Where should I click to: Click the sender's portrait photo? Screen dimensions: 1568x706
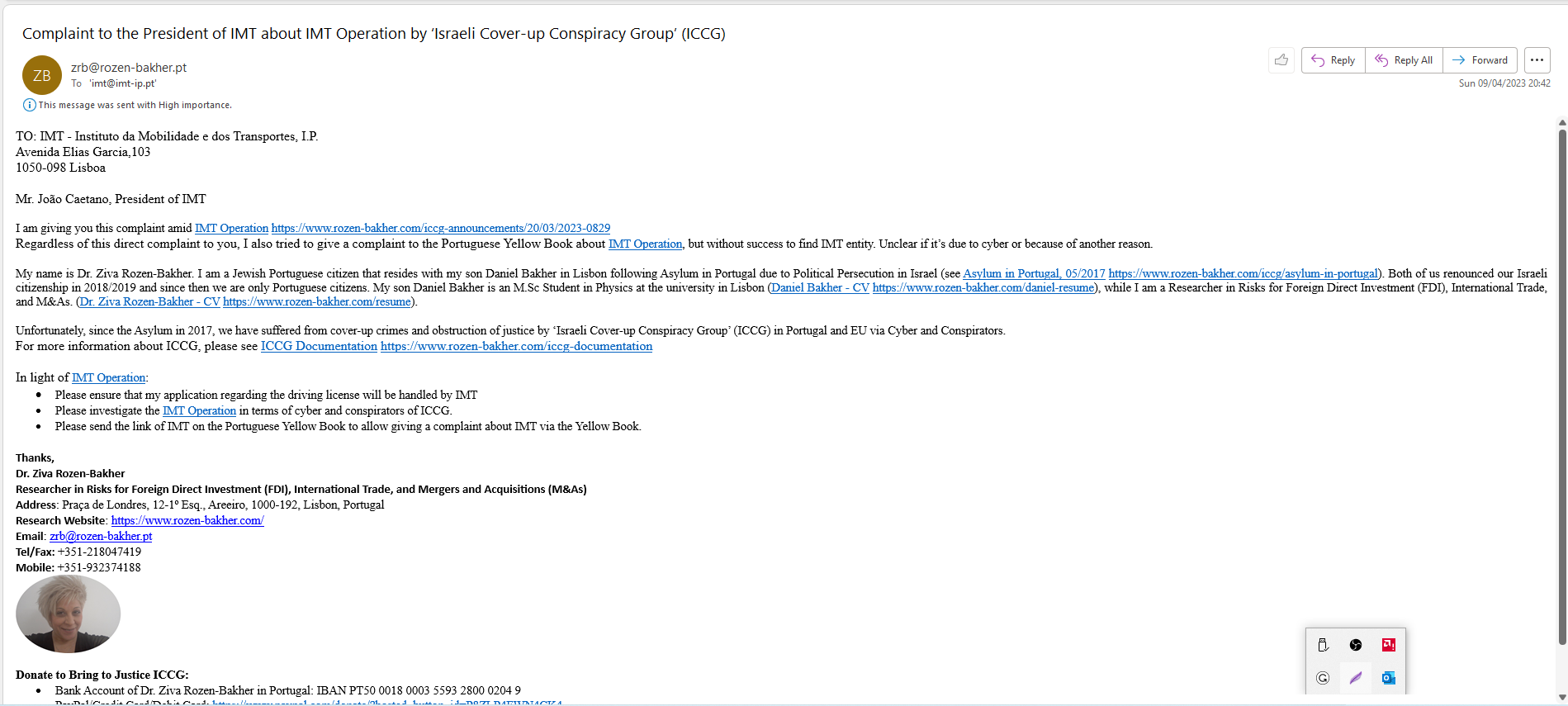pyautogui.click(x=68, y=614)
